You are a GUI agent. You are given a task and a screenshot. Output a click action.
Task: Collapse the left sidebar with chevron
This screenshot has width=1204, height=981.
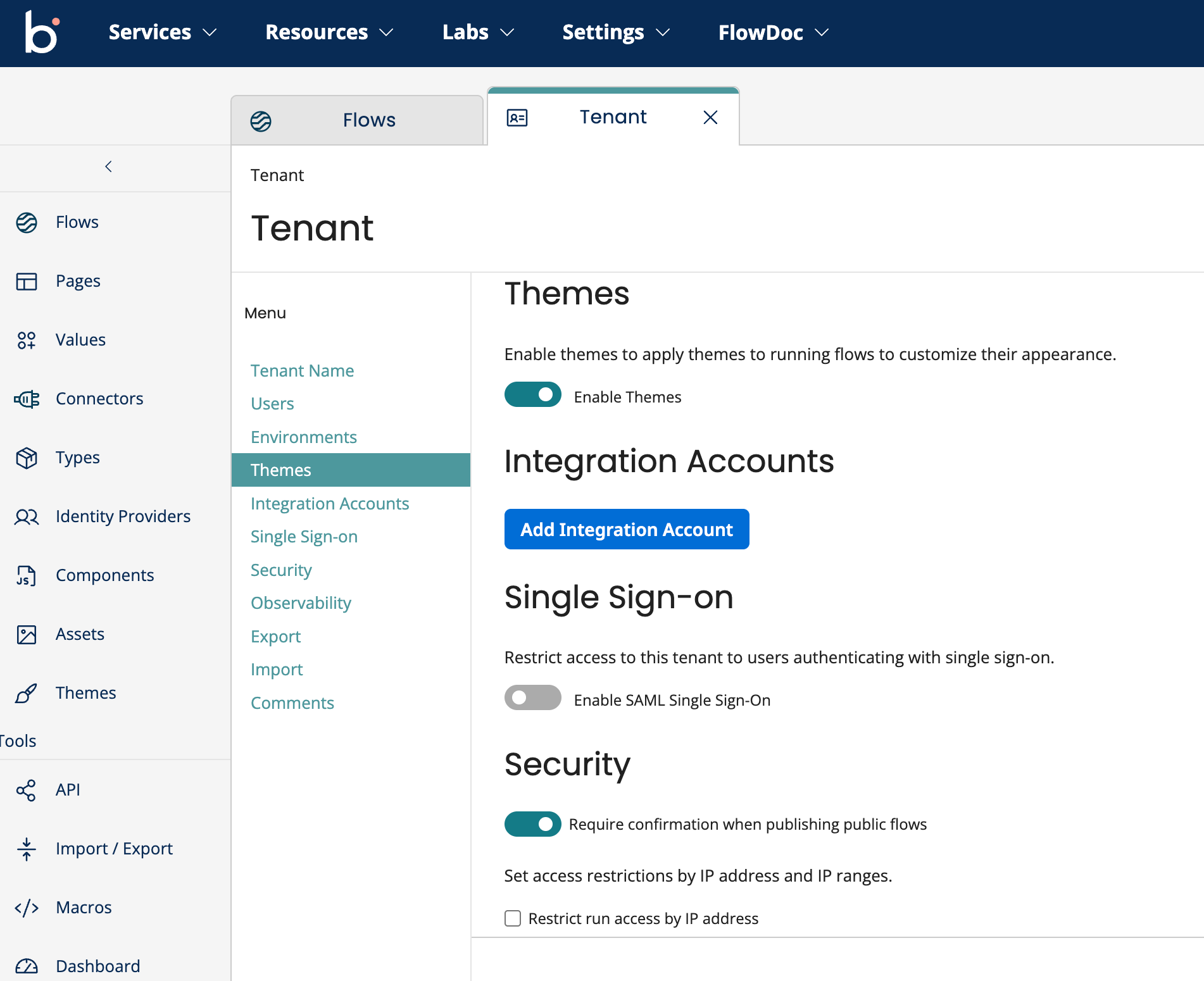point(109,166)
